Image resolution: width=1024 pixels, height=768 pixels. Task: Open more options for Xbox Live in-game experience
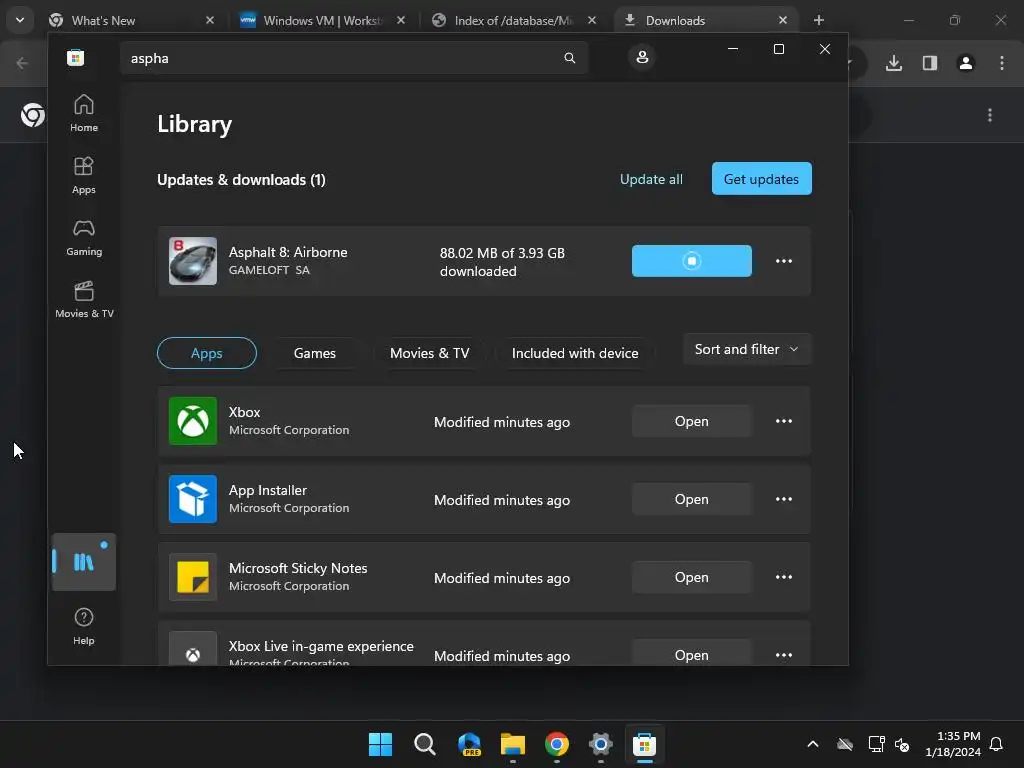pyautogui.click(x=784, y=655)
